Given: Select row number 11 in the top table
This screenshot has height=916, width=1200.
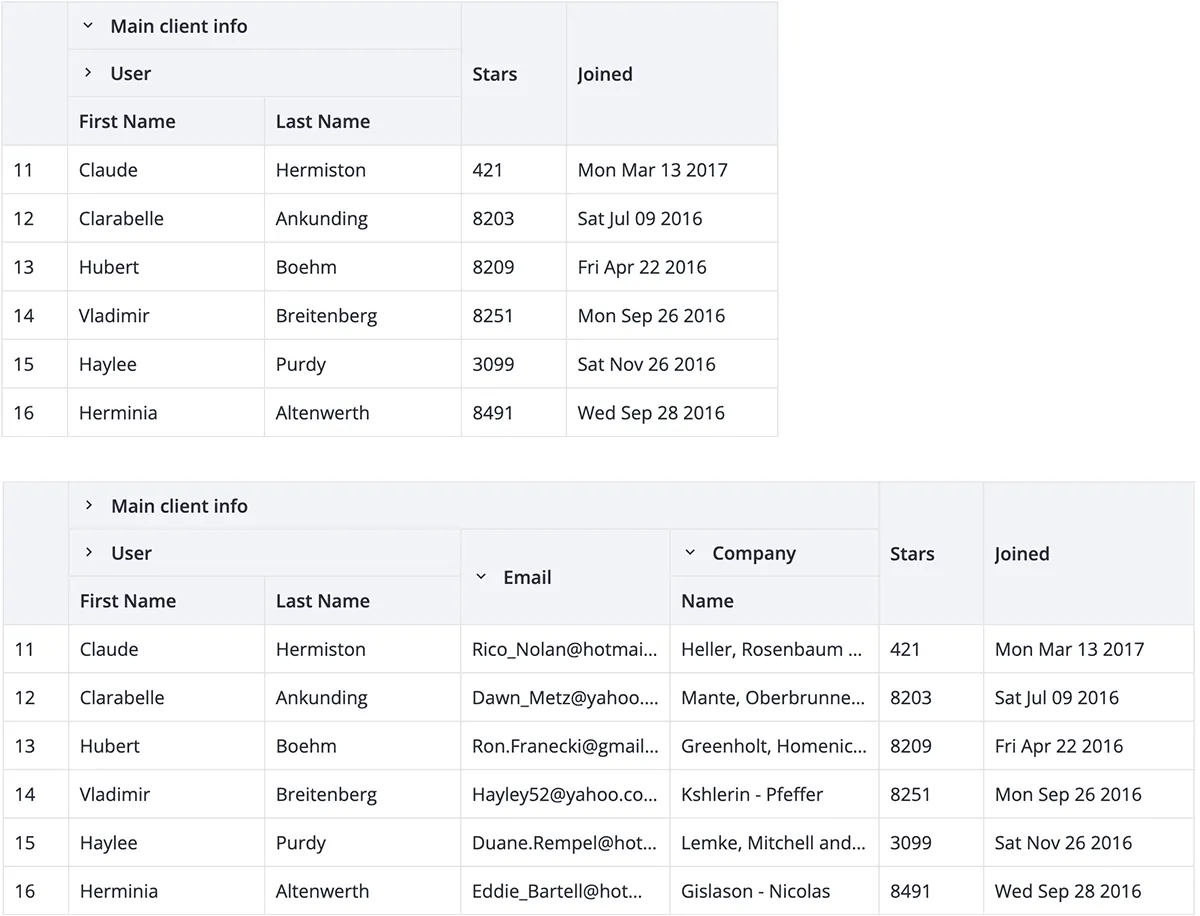Looking at the screenshot, I should click(24, 170).
